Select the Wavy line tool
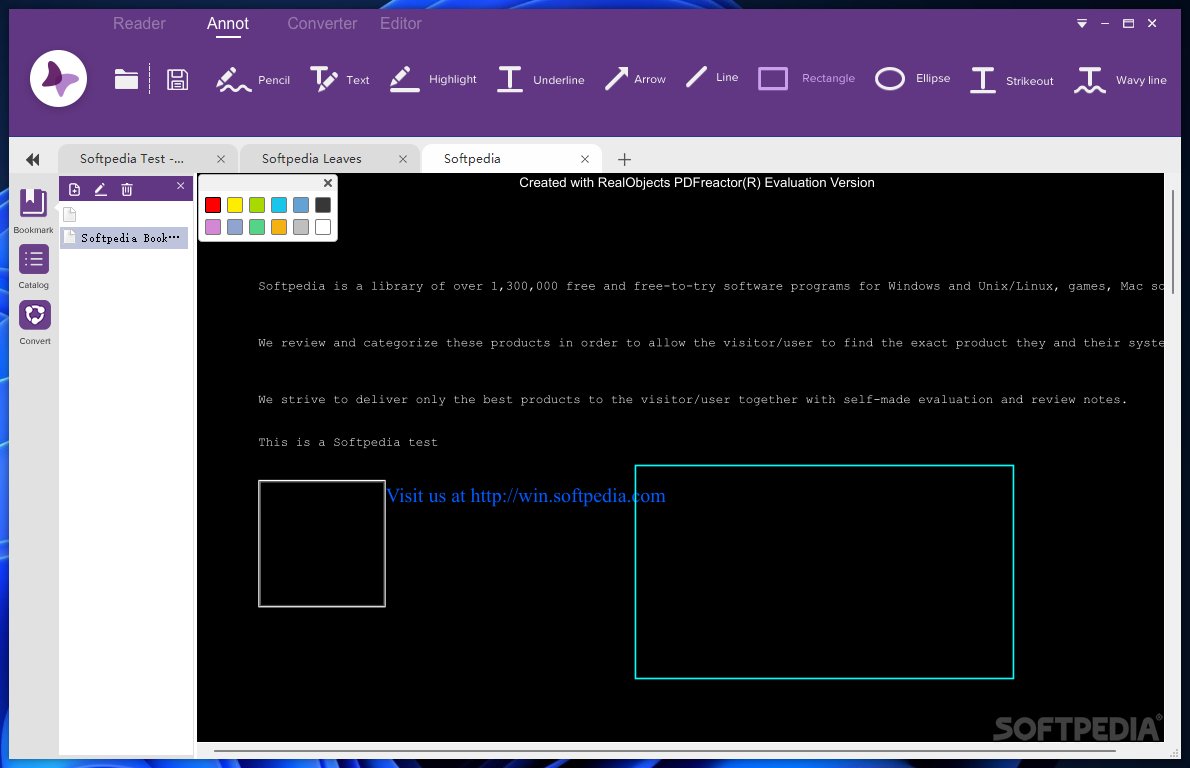Viewport: 1190px width, 768px height. coord(1120,80)
